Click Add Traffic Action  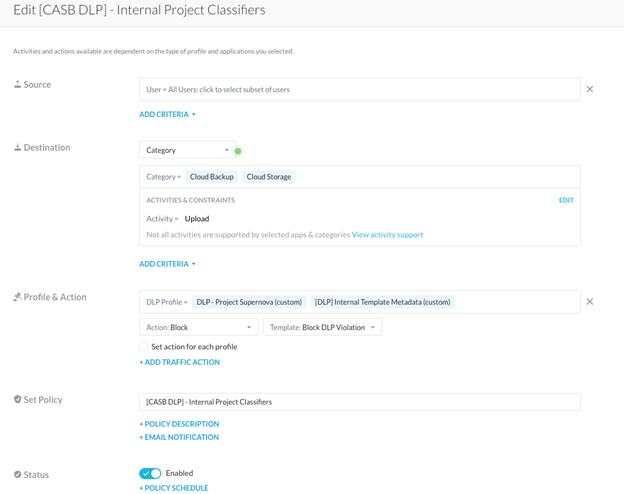pos(179,362)
